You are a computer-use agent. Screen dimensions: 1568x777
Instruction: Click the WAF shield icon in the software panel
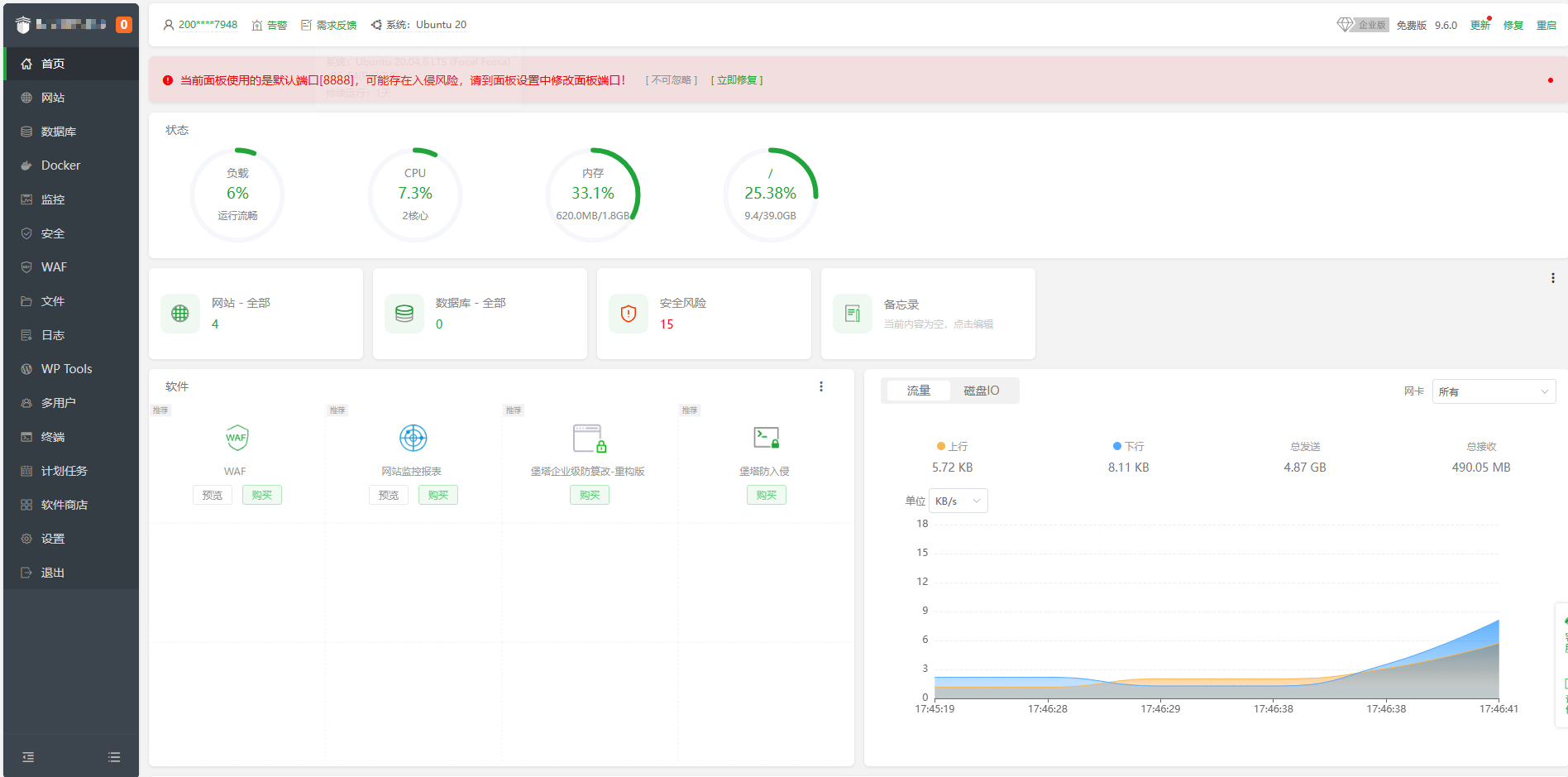coord(237,438)
